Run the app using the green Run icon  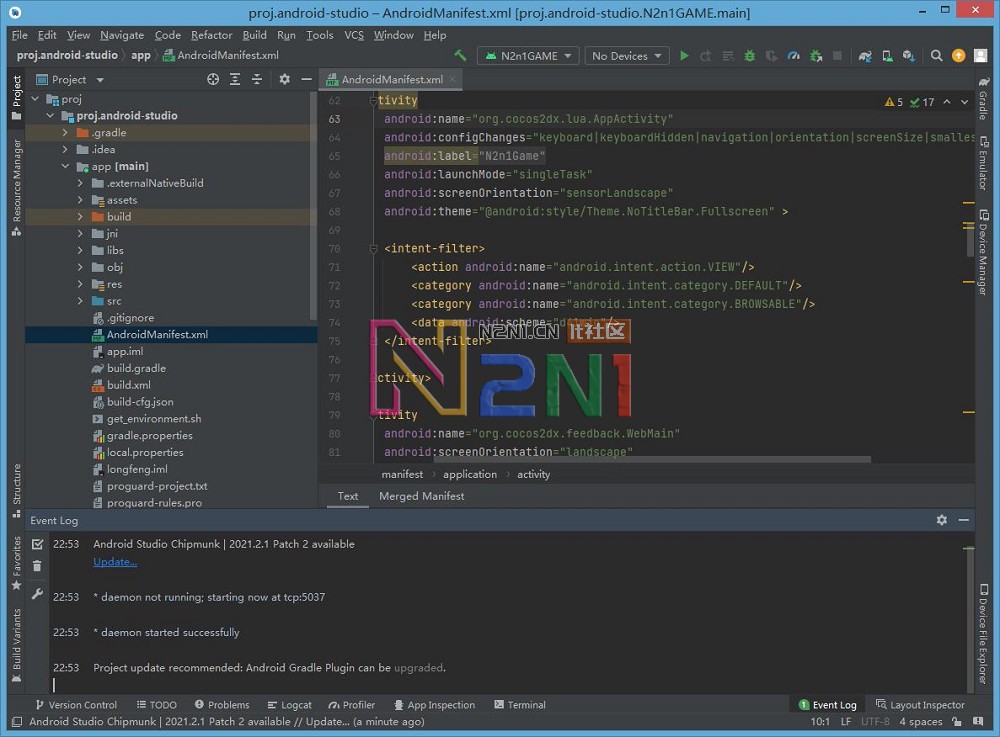[684, 56]
